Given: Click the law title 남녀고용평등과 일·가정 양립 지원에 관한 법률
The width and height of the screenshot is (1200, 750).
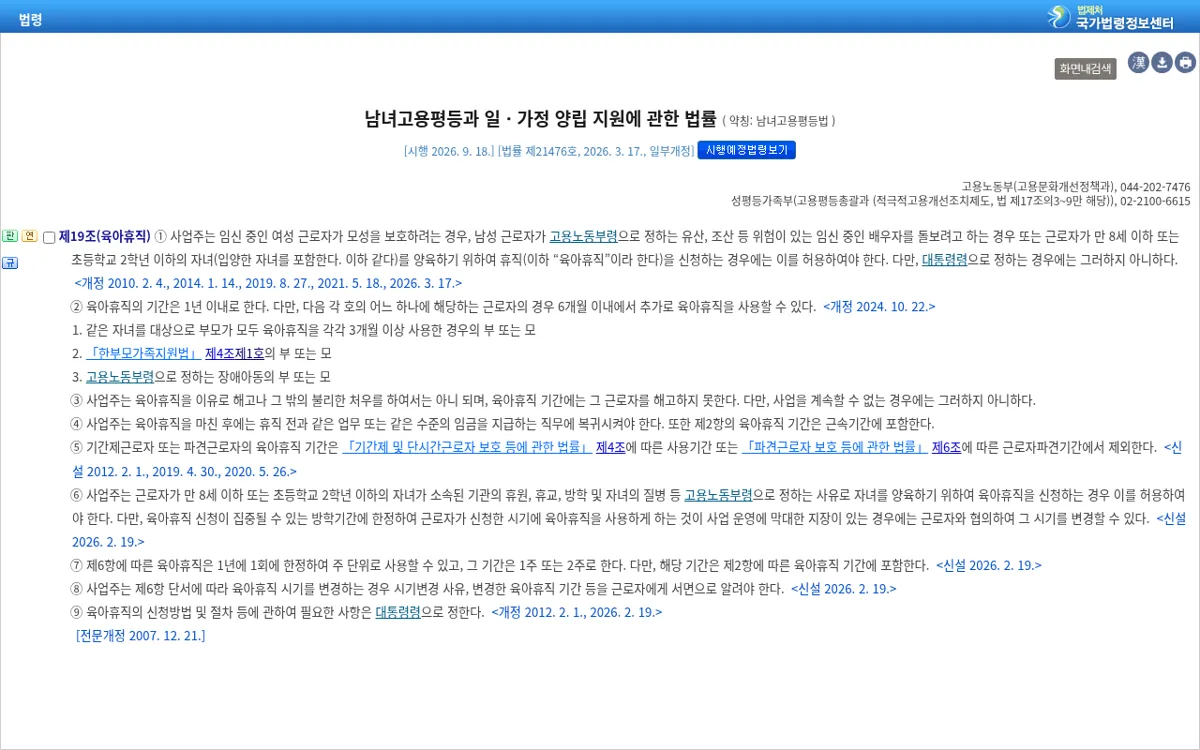Looking at the screenshot, I should point(540,120).
